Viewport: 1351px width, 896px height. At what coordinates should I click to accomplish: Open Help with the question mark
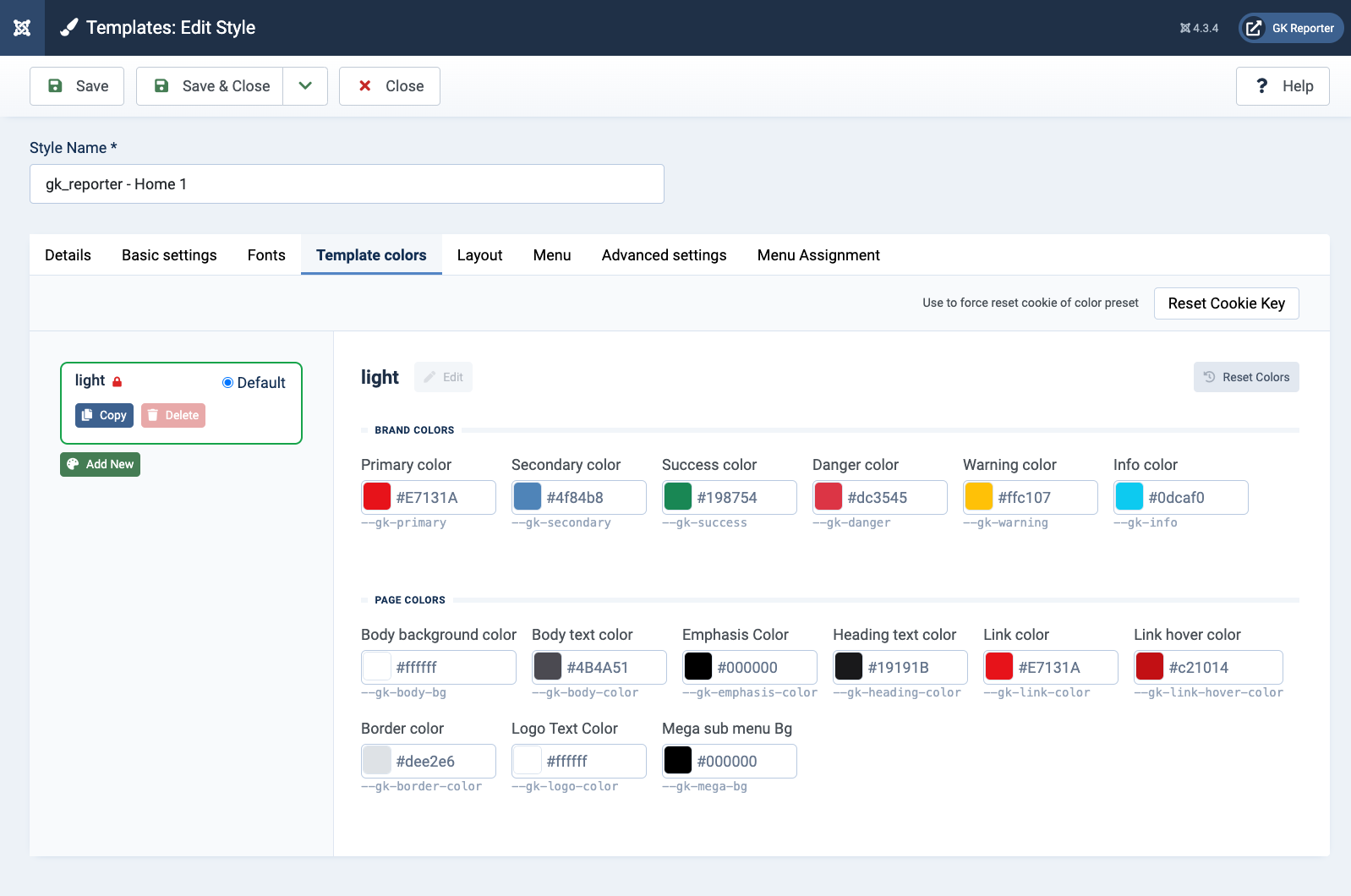coord(1283,86)
